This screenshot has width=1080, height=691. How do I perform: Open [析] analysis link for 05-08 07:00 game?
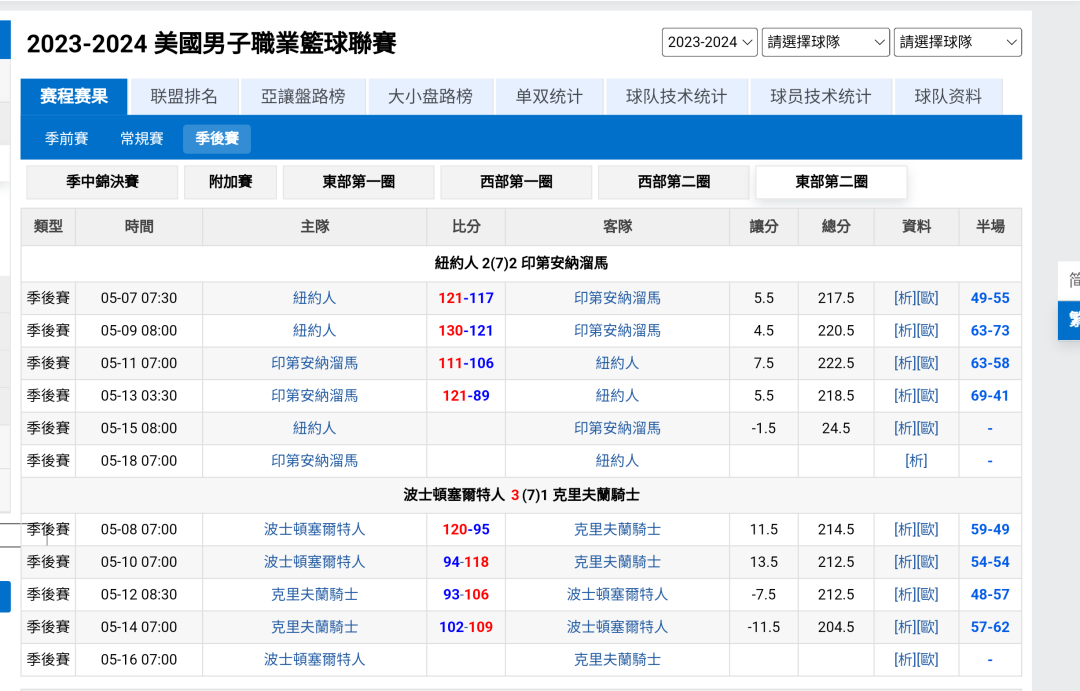905,529
